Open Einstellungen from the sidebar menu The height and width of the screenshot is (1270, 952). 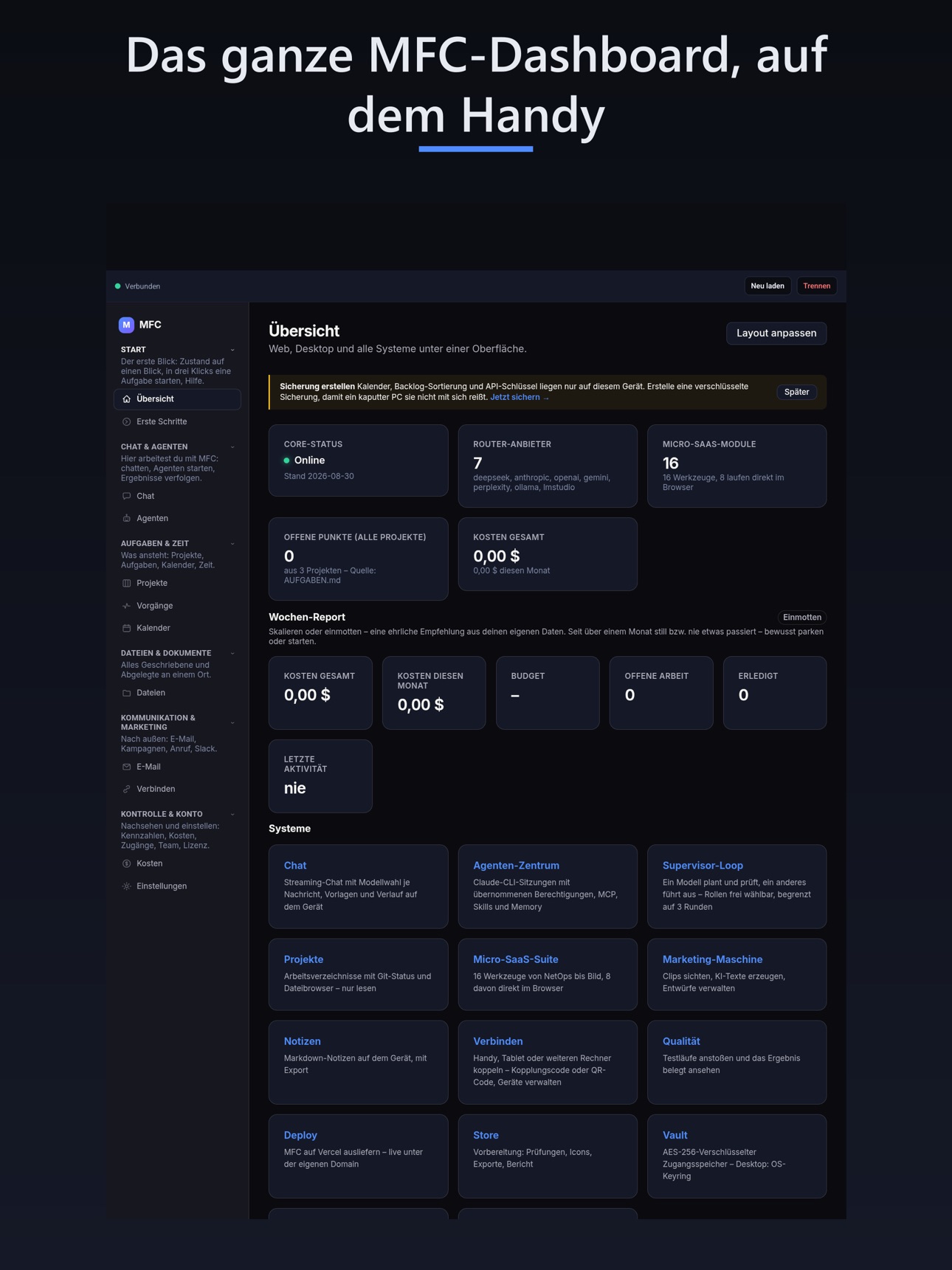pos(177,886)
